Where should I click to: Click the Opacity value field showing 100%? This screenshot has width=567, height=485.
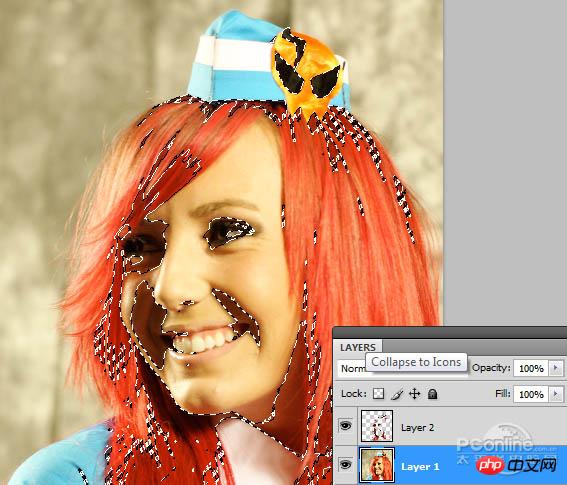tap(531, 369)
